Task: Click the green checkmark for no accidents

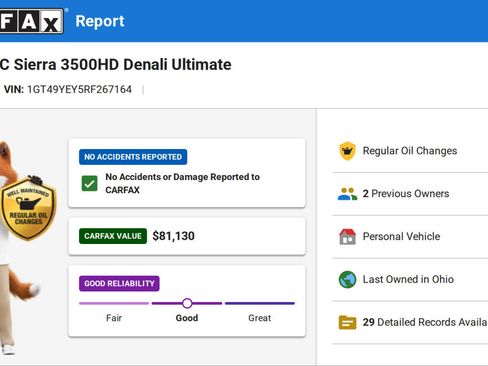Action: [x=89, y=183]
